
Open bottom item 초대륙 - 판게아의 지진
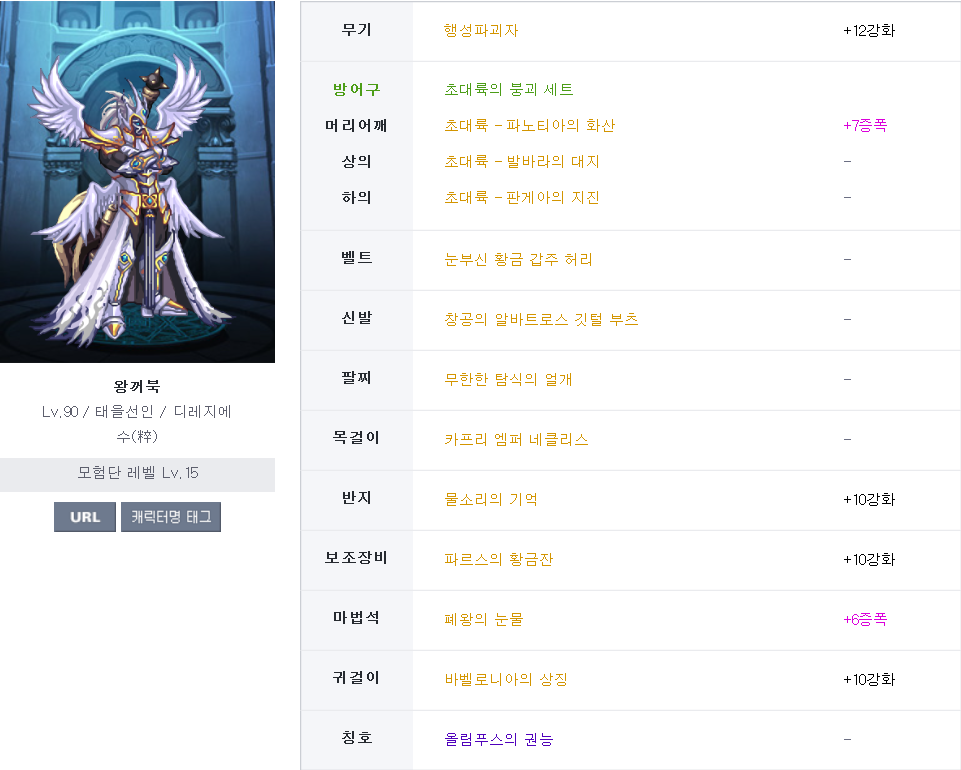522,197
